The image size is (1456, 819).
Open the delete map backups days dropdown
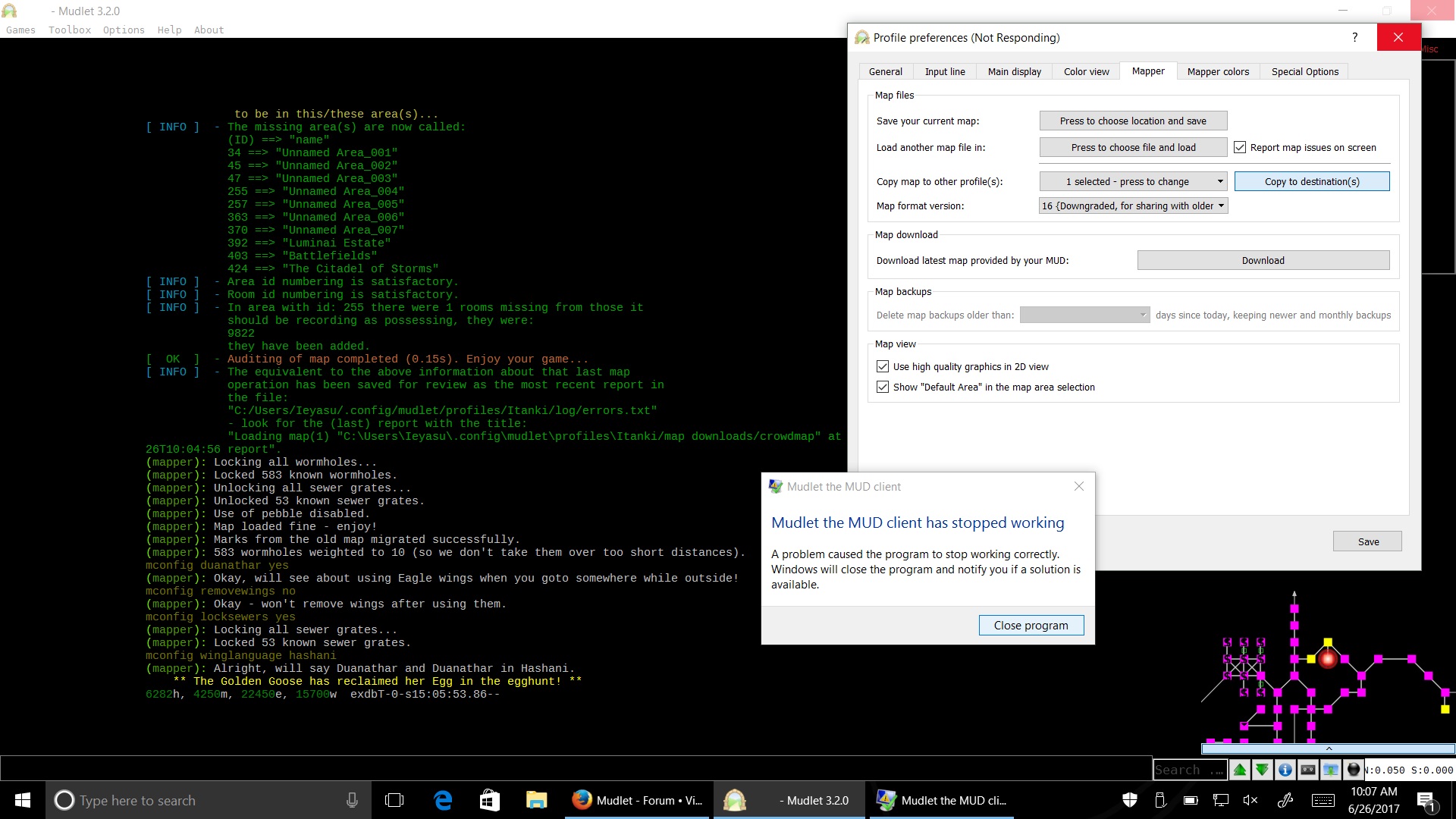(x=1085, y=315)
